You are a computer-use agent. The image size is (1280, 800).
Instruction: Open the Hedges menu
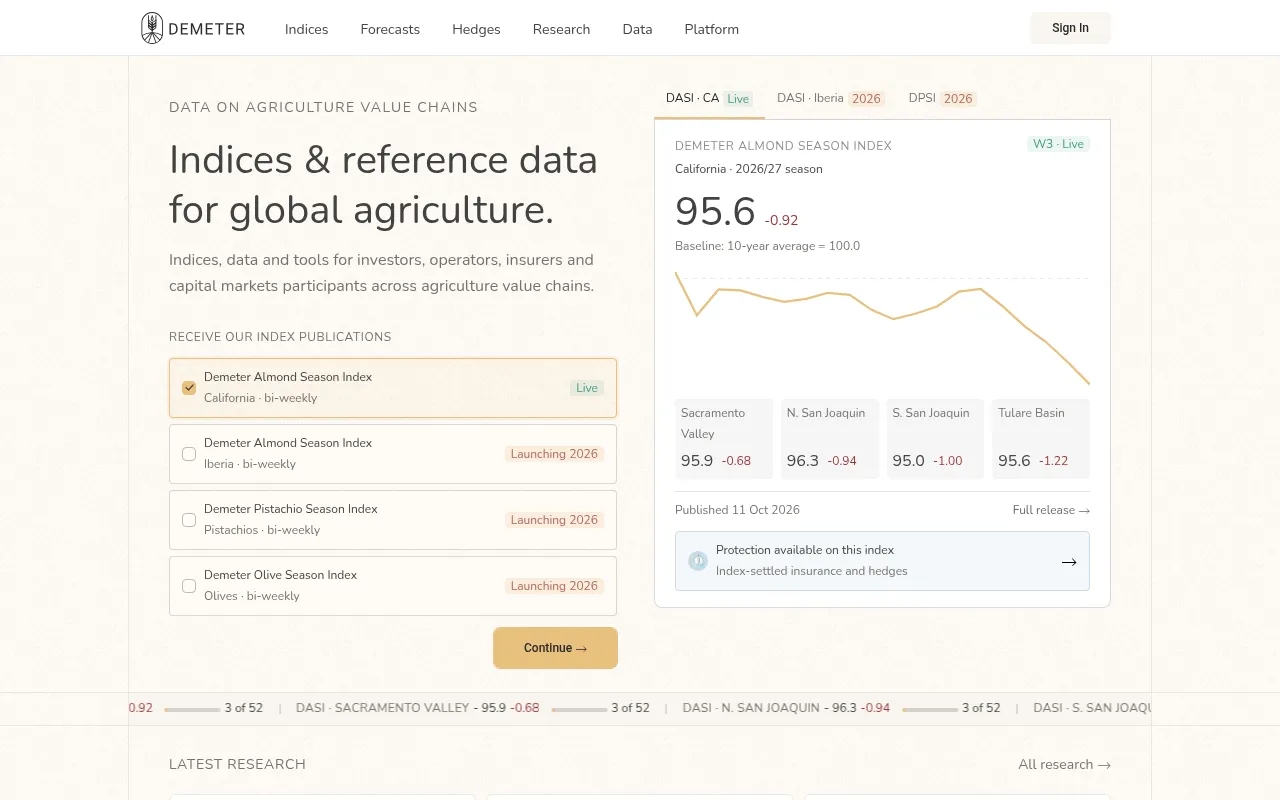[476, 29]
